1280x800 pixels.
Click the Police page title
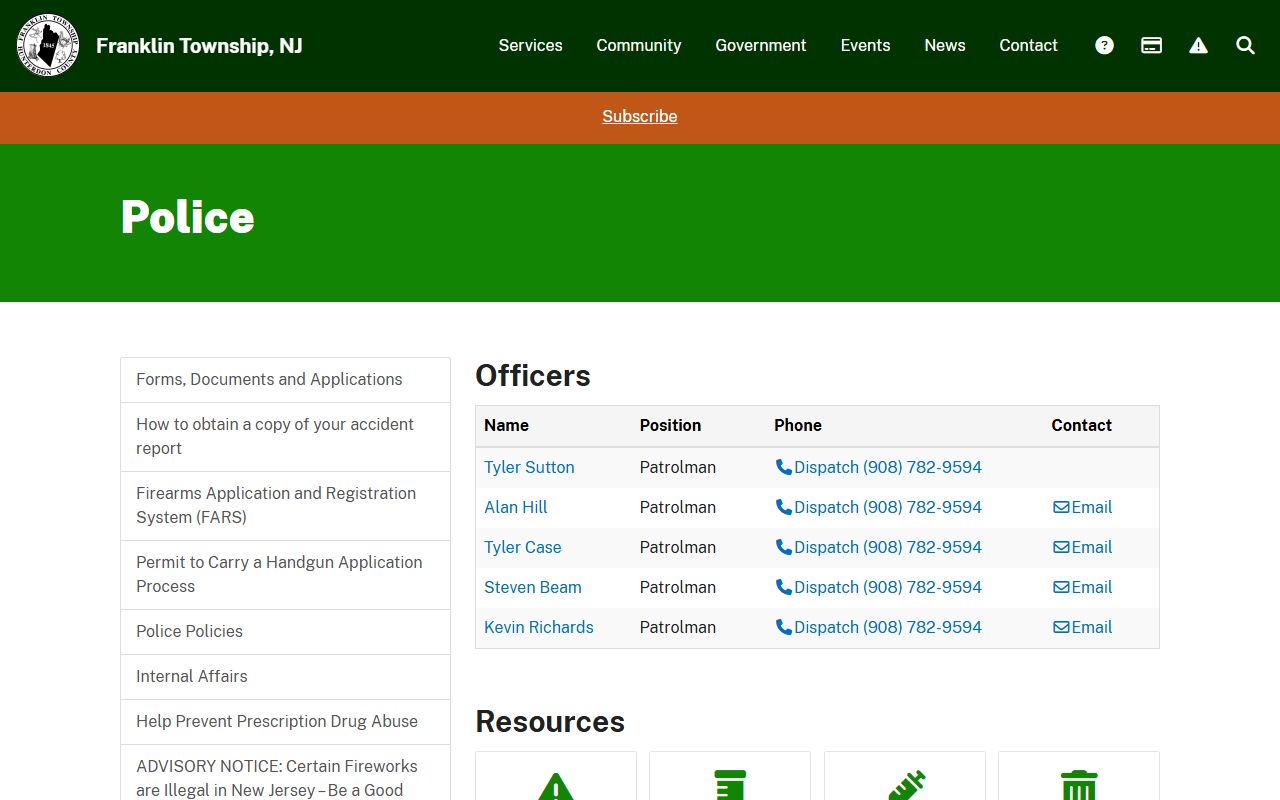188,217
